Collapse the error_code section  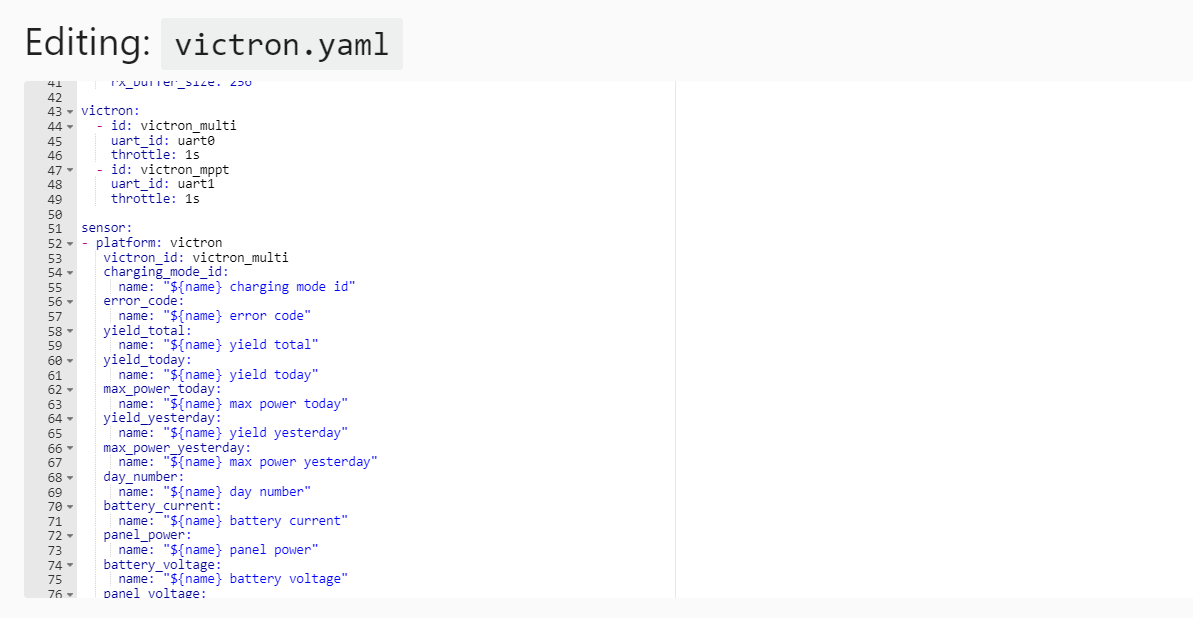pos(70,300)
